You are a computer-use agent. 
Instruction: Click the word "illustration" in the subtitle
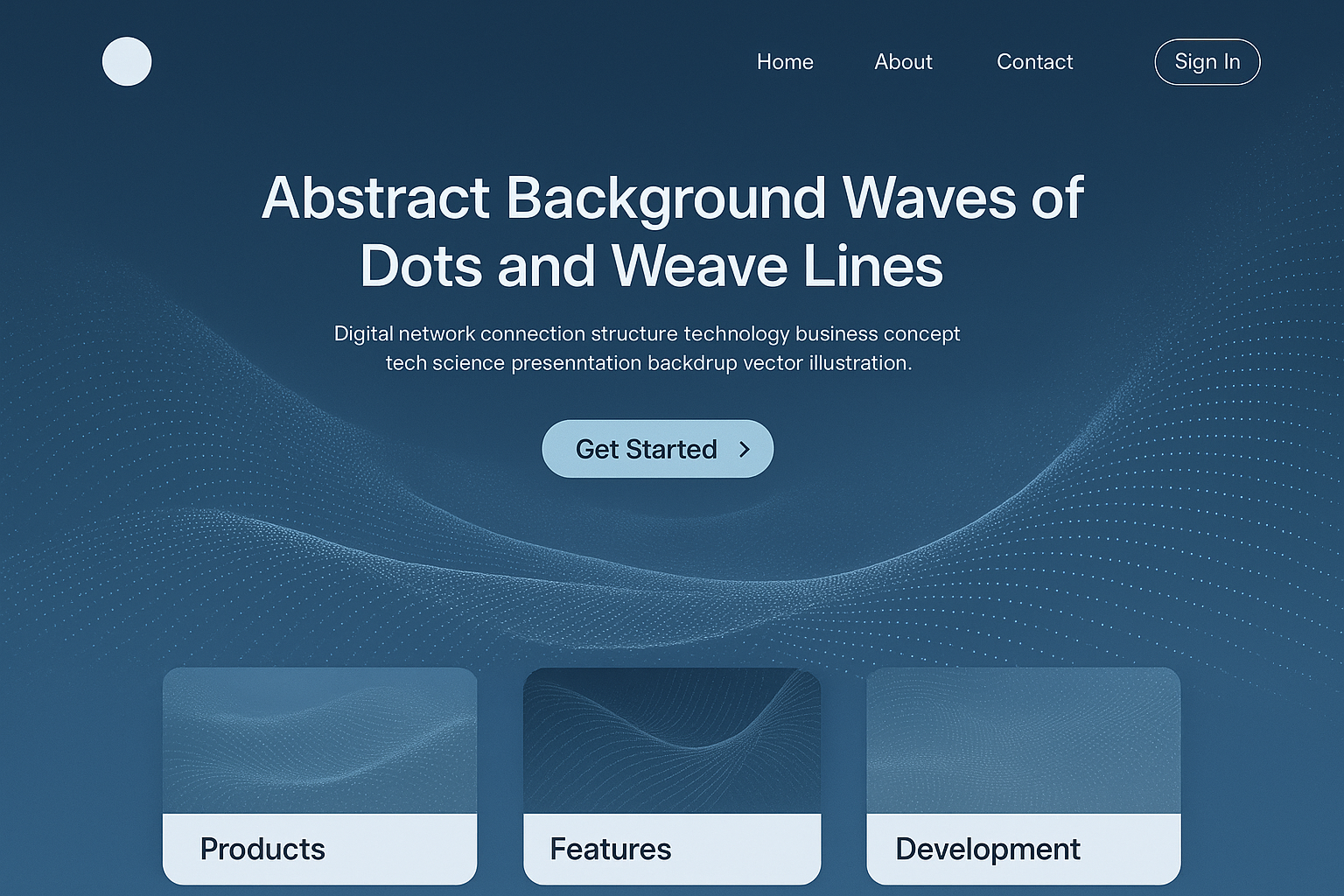[x=859, y=362]
